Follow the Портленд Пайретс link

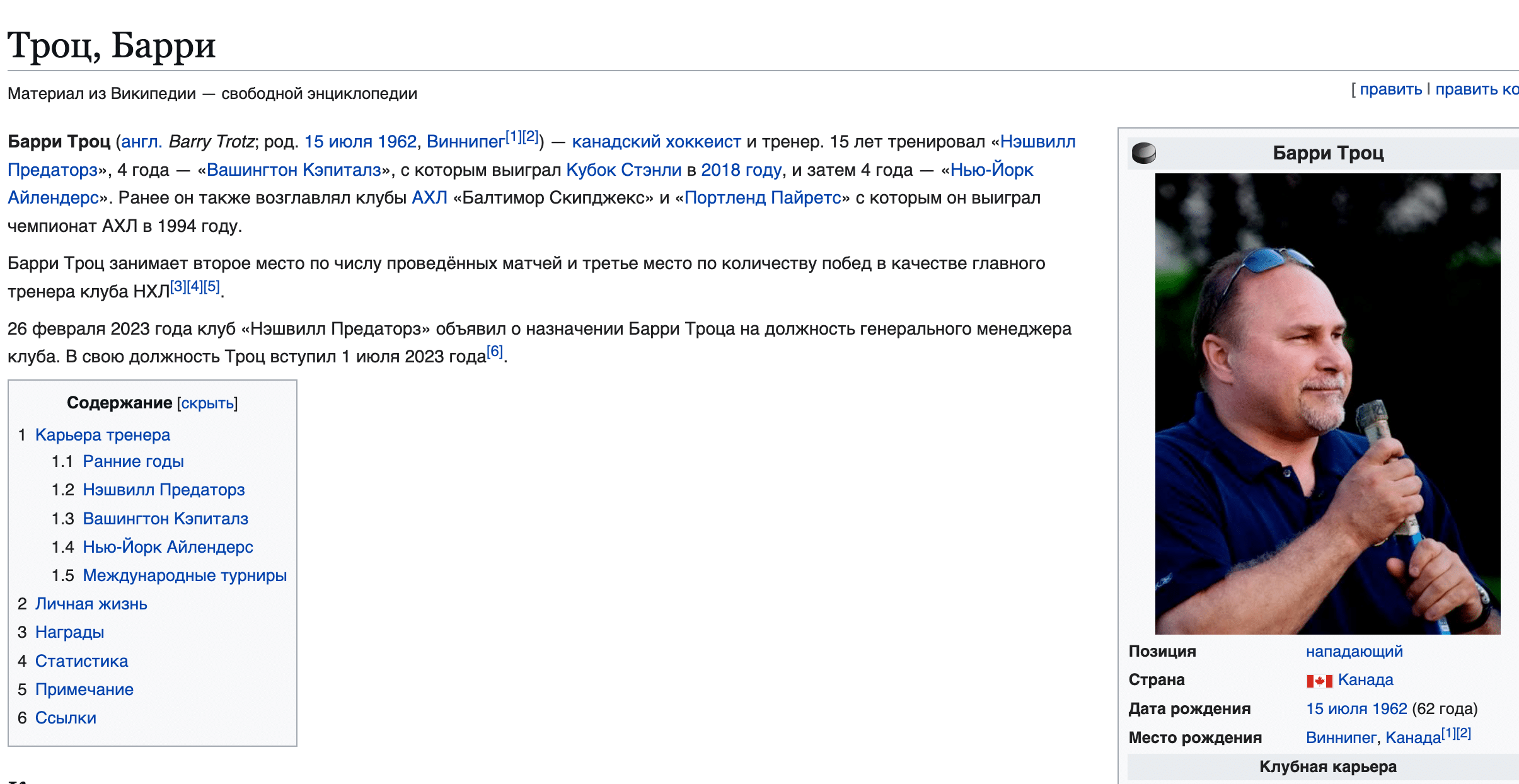tap(763, 198)
